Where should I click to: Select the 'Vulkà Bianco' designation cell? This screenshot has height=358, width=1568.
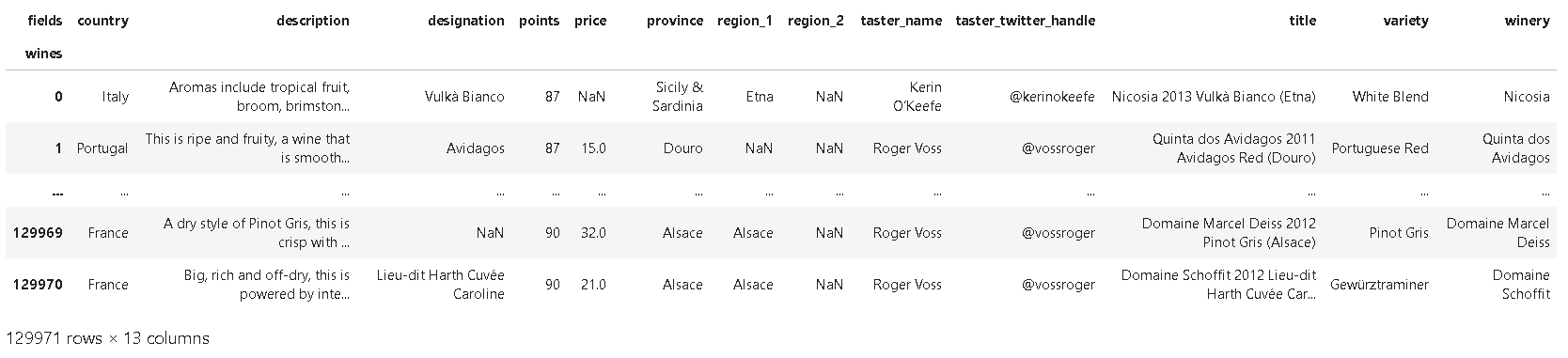click(x=464, y=96)
